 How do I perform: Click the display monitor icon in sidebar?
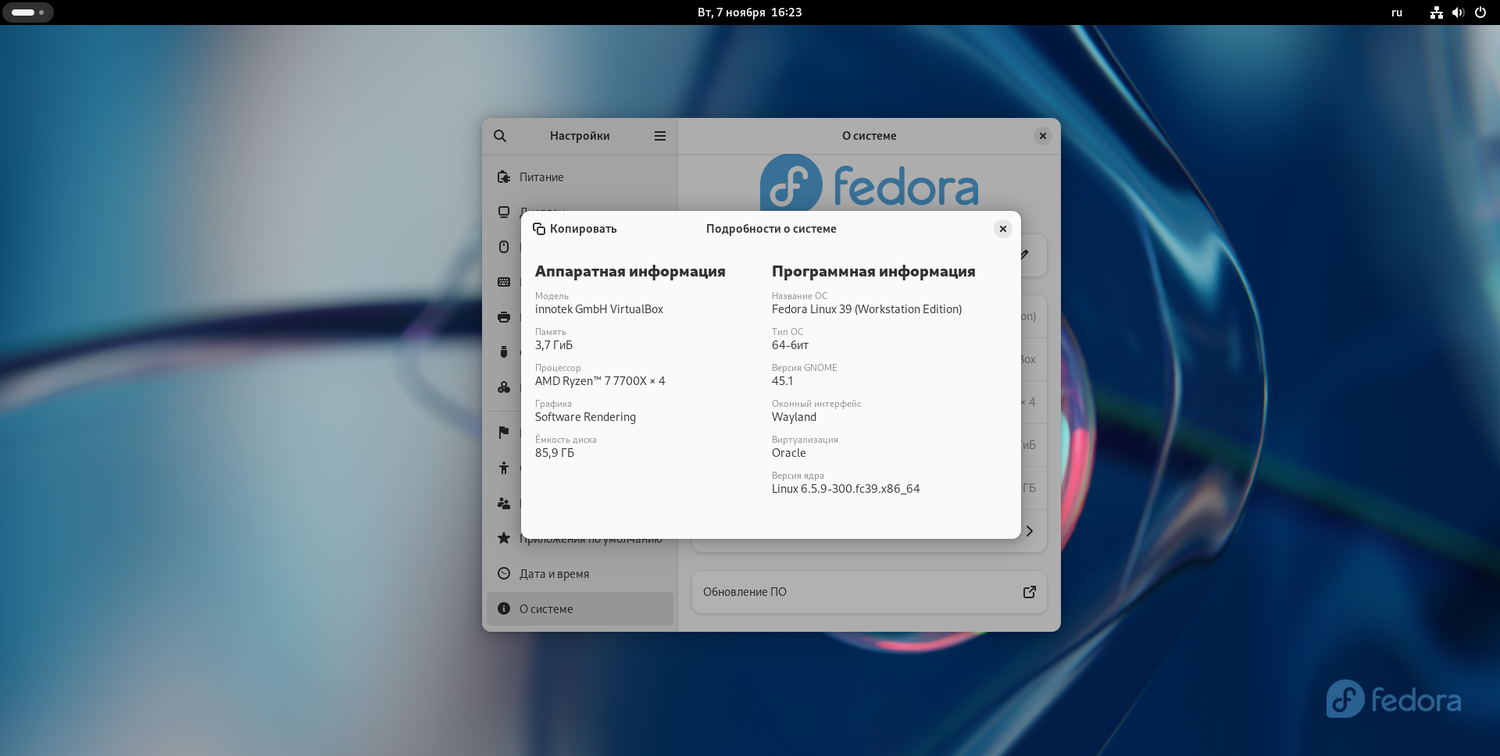[504, 212]
